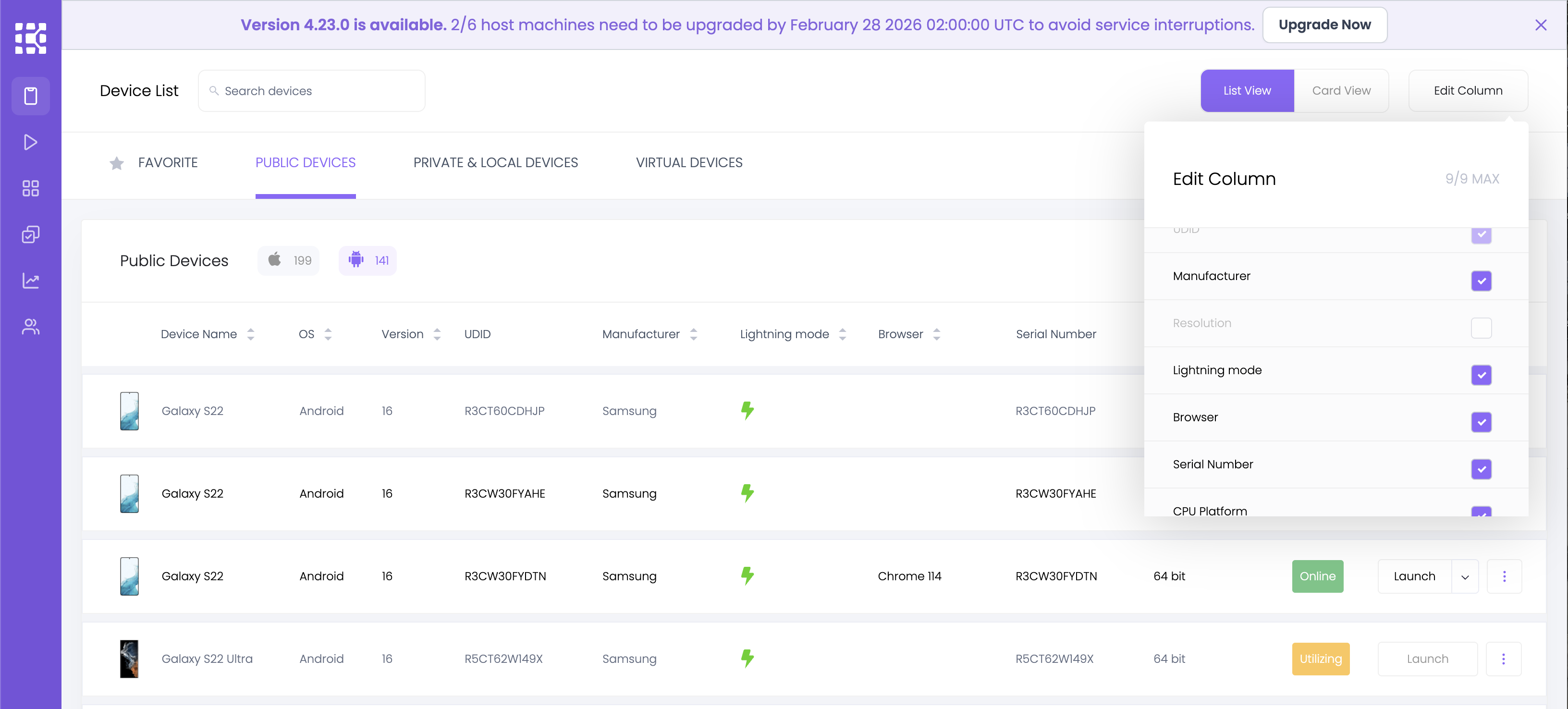Click the Galaxy S22 Ultra device thumbnail
1568x709 pixels.
(129, 659)
